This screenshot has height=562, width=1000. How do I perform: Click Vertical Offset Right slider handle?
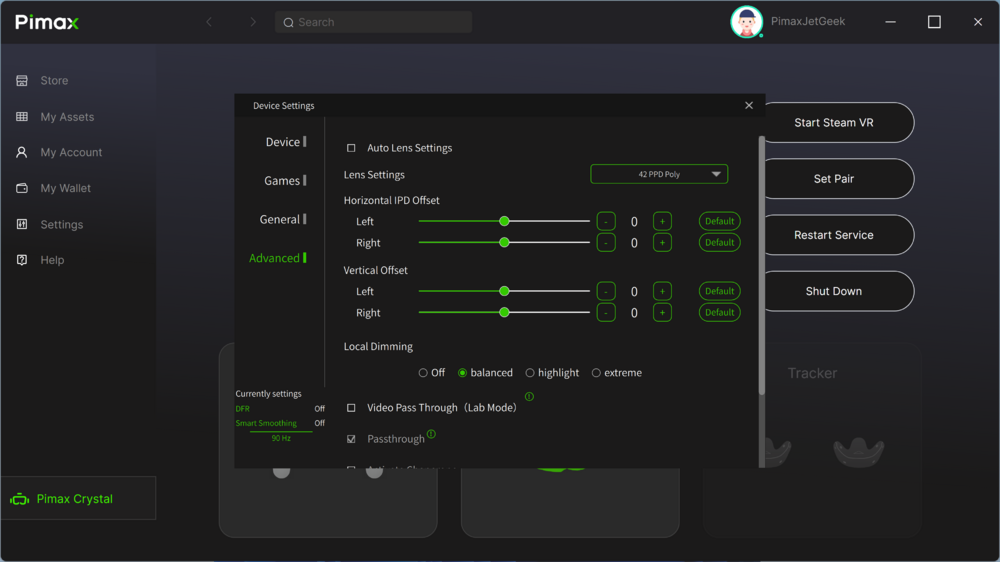click(504, 313)
